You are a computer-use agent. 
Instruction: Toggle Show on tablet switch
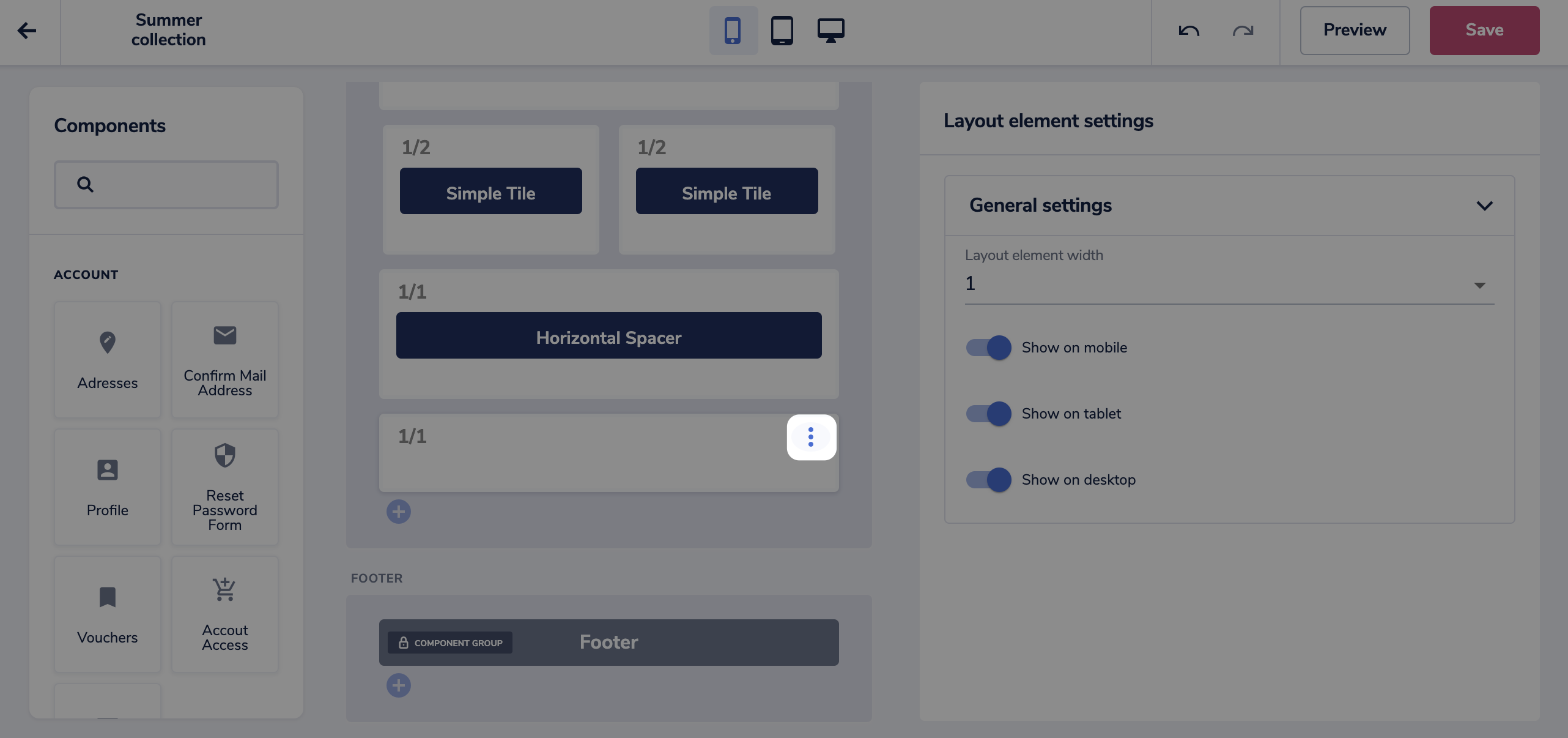[x=988, y=414]
